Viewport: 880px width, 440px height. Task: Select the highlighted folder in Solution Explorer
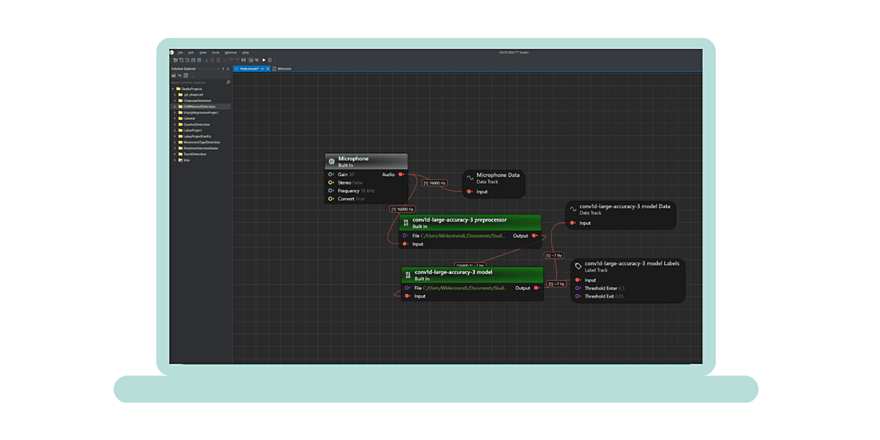(202, 107)
